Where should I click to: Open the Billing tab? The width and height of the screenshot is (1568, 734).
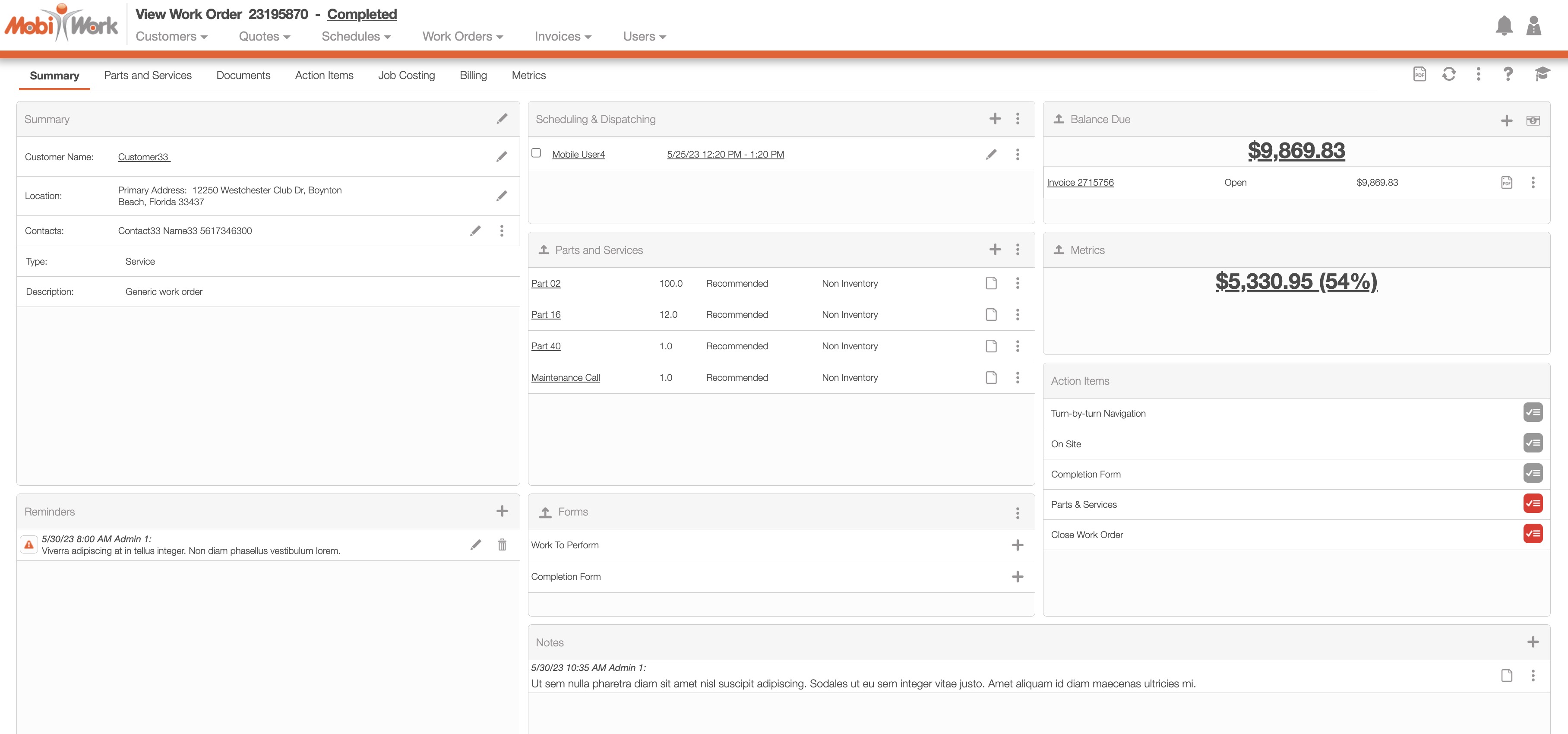pos(473,76)
